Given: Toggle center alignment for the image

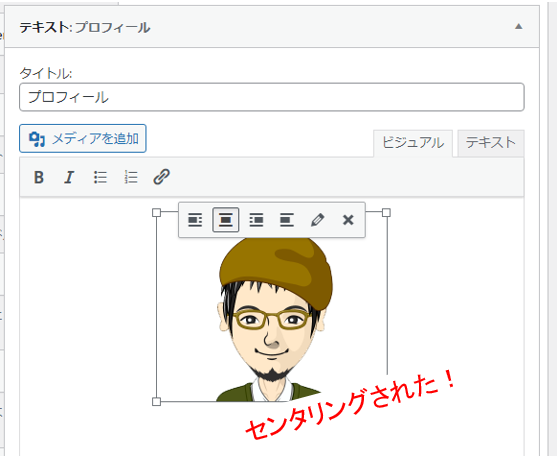Looking at the screenshot, I should (x=226, y=220).
